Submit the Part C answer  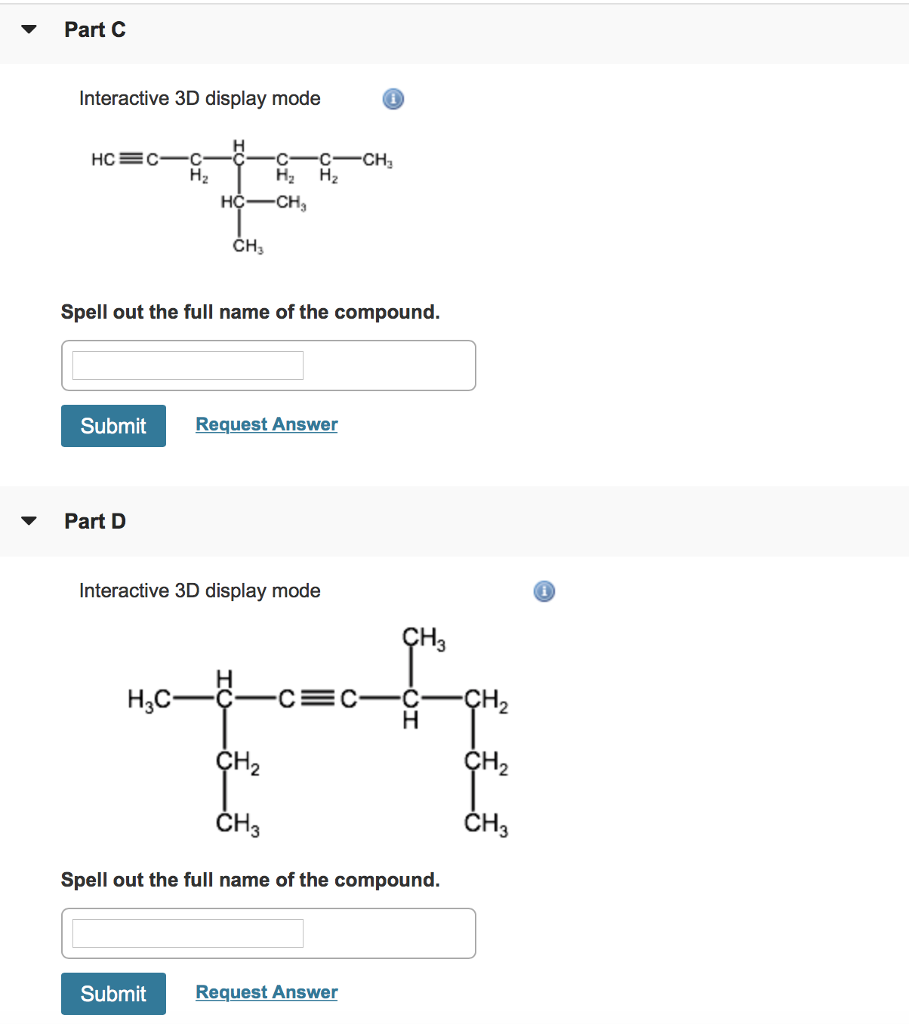[x=113, y=425]
